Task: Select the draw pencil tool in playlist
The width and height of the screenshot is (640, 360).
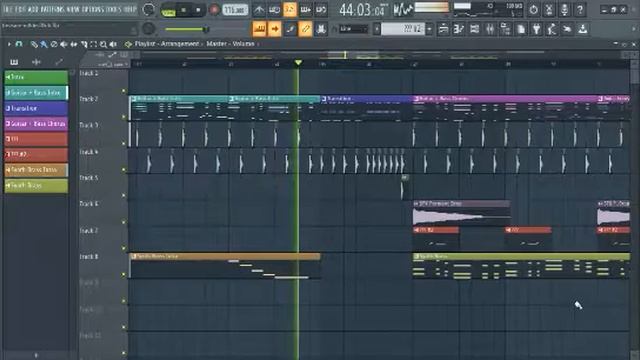Action: point(34,44)
